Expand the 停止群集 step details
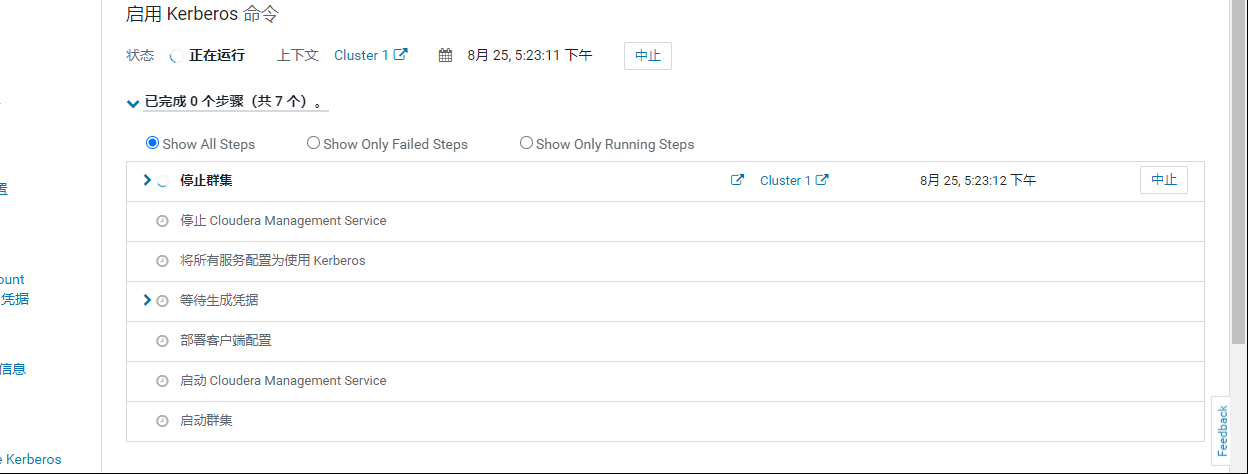 click(147, 180)
